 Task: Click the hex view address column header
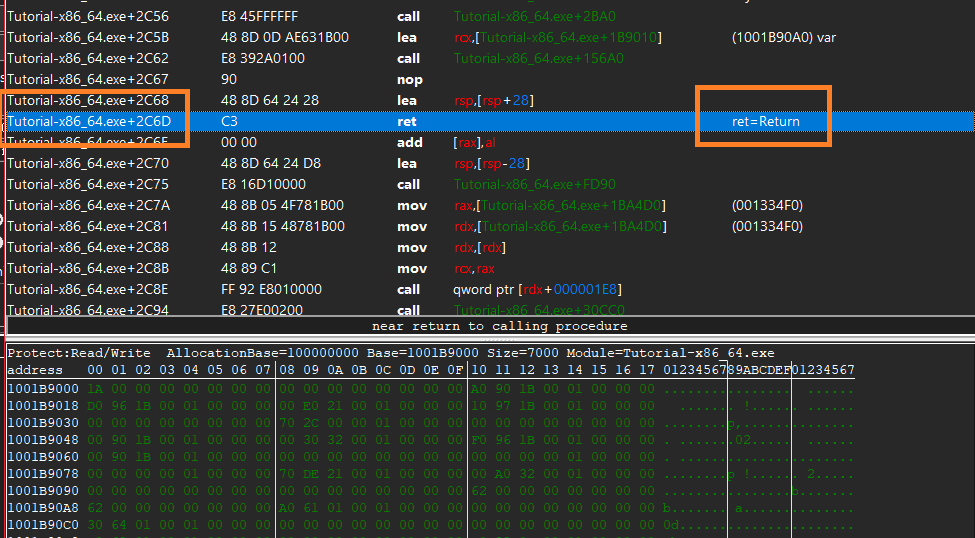[35, 370]
